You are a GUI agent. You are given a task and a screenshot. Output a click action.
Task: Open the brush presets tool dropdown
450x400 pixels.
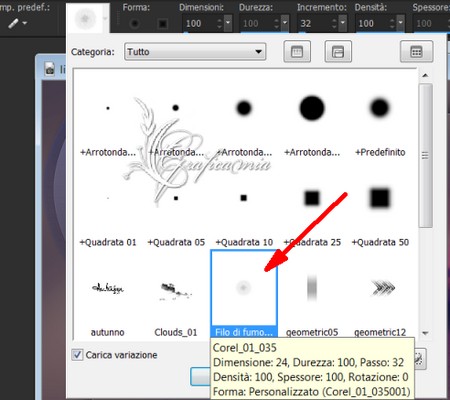coord(17,23)
